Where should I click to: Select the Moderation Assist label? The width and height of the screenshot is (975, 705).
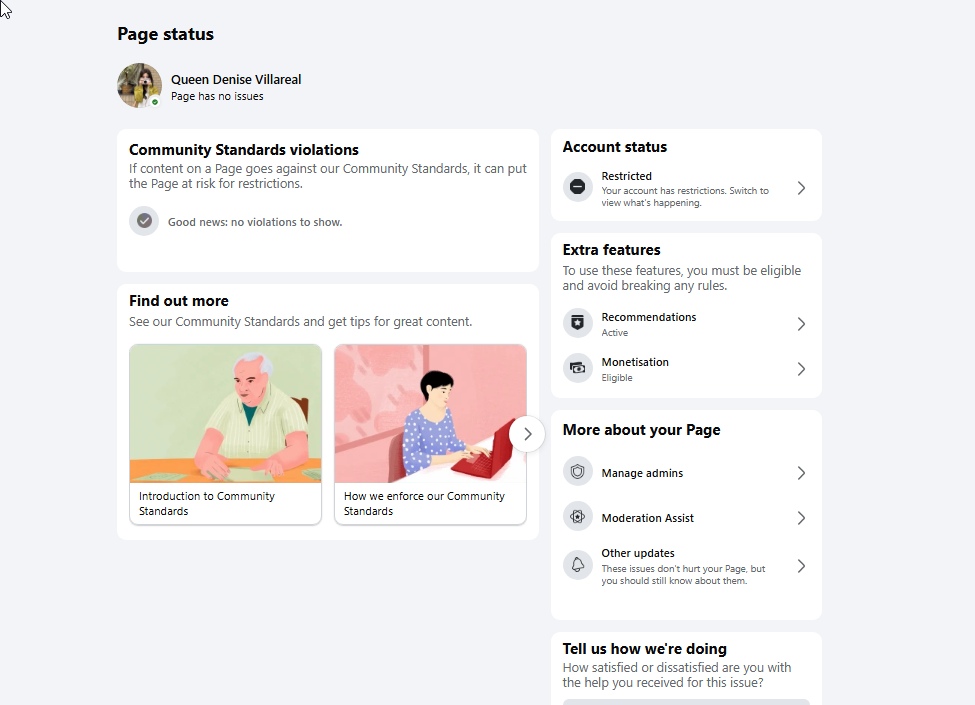[x=647, y=518]
